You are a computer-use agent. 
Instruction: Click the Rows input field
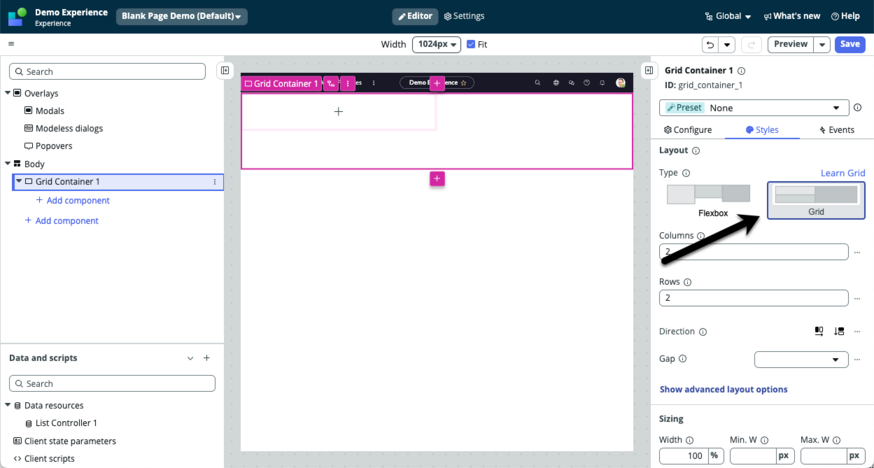(754, 298)
